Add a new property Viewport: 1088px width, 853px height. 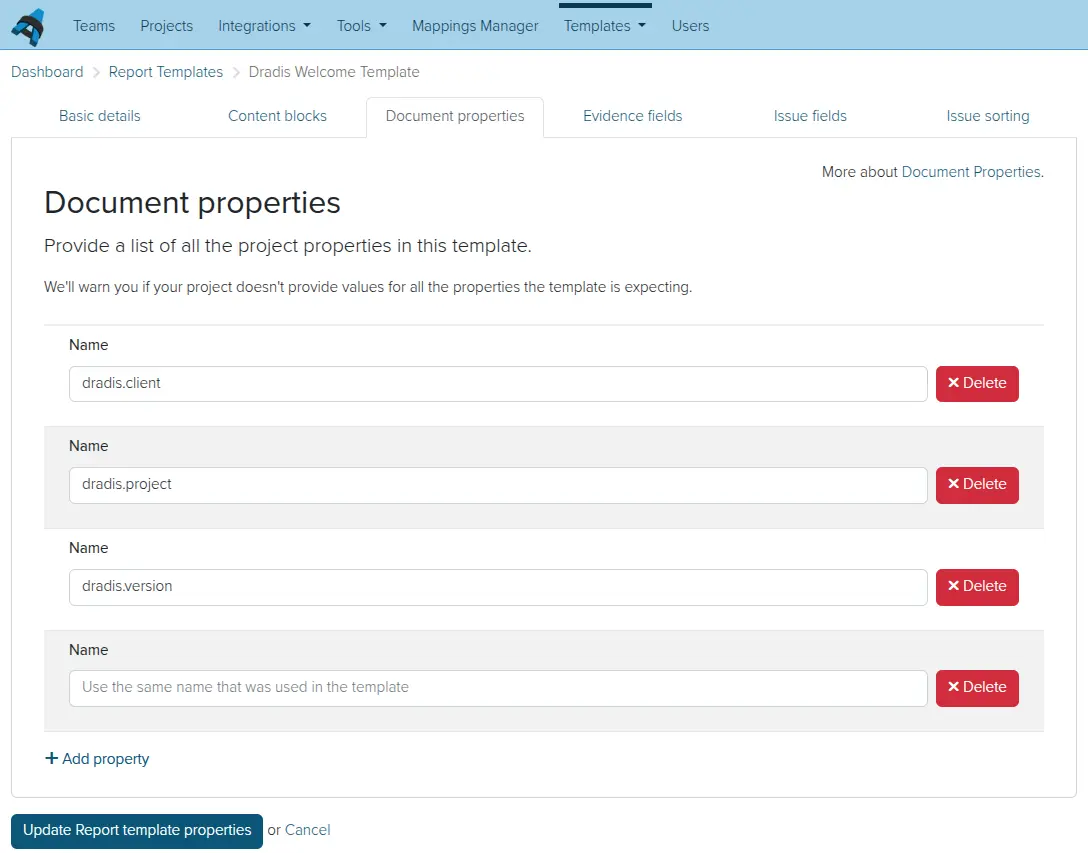click(x=97, y=759)
